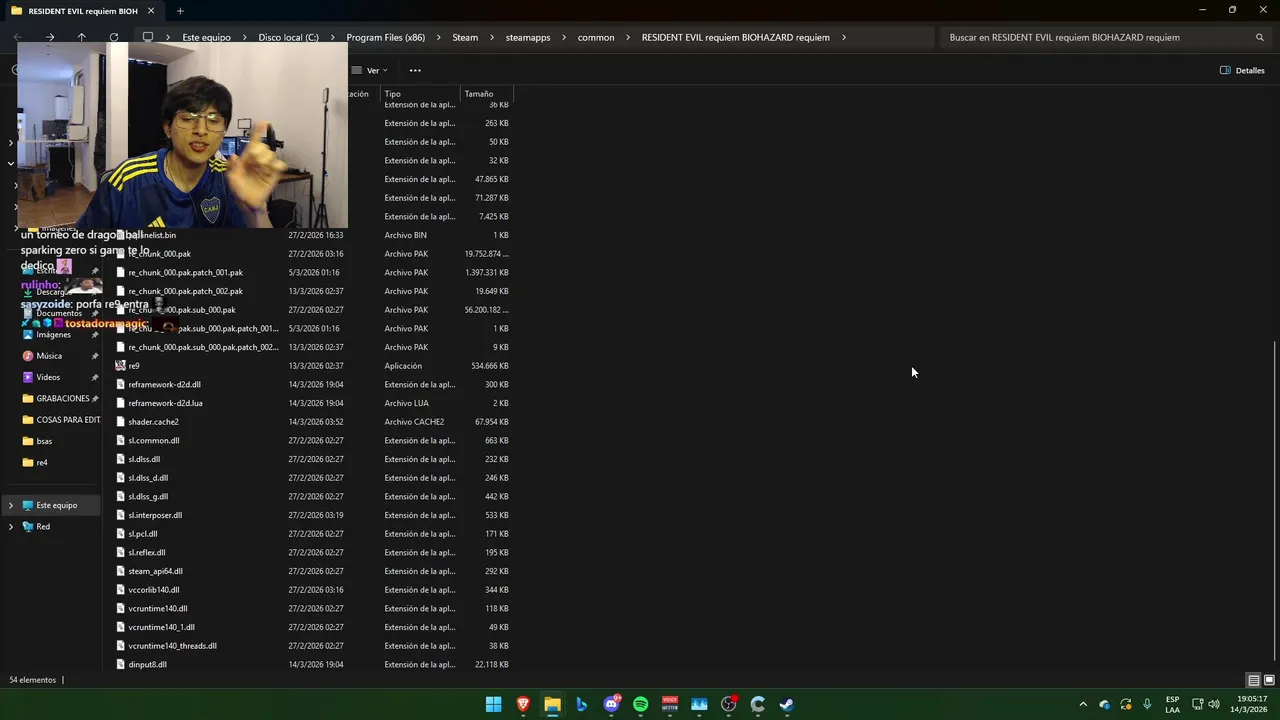Viewport: 1280px width, 720px height.
Task: Select the file reframework-d2d.dll
Action: tap(164, 384)
